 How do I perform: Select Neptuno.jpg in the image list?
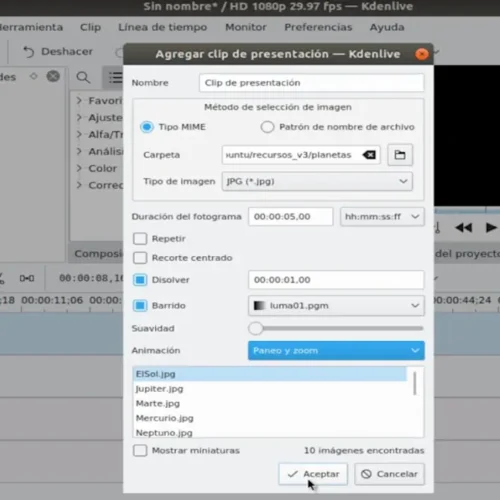pos(270,432)
